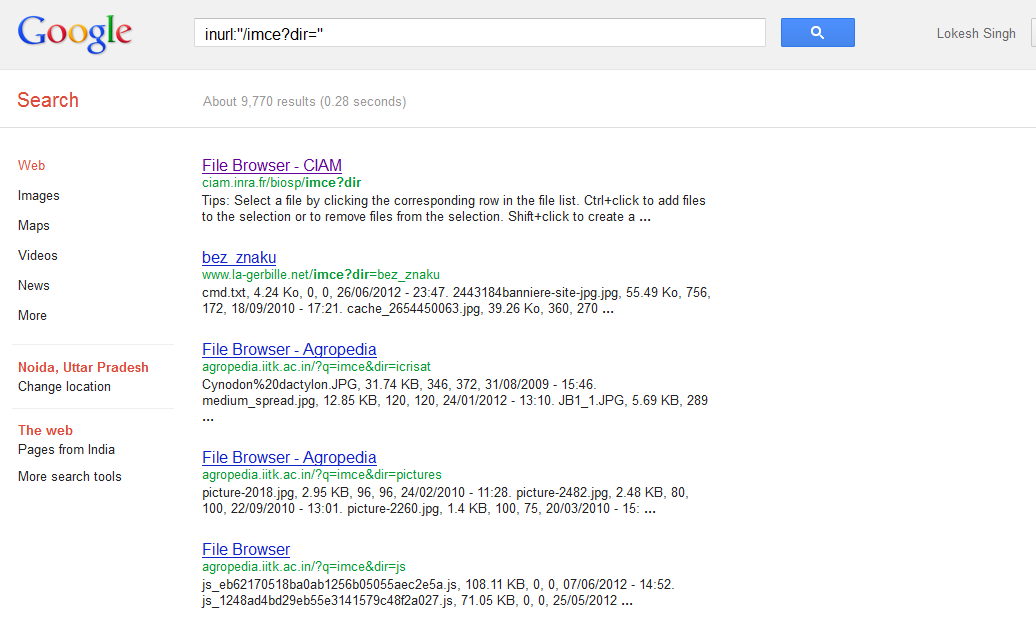Open the Google logo homepage link
Screen dimensions: 1036x617
(x=75, y=33)
